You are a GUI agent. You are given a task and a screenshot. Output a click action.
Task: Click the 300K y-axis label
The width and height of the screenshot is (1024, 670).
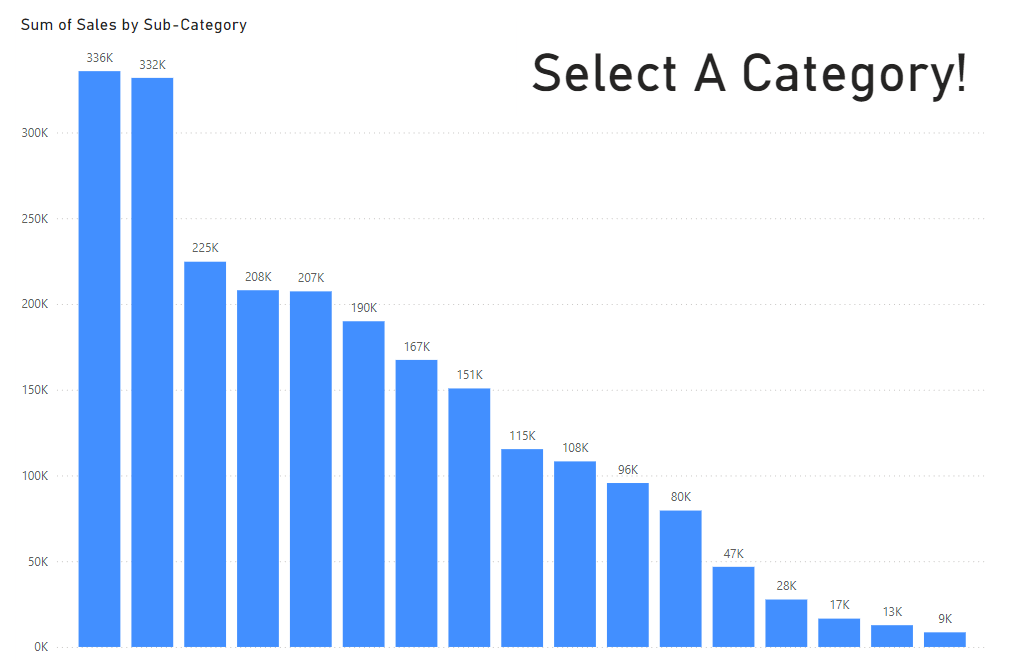point(35,133)
